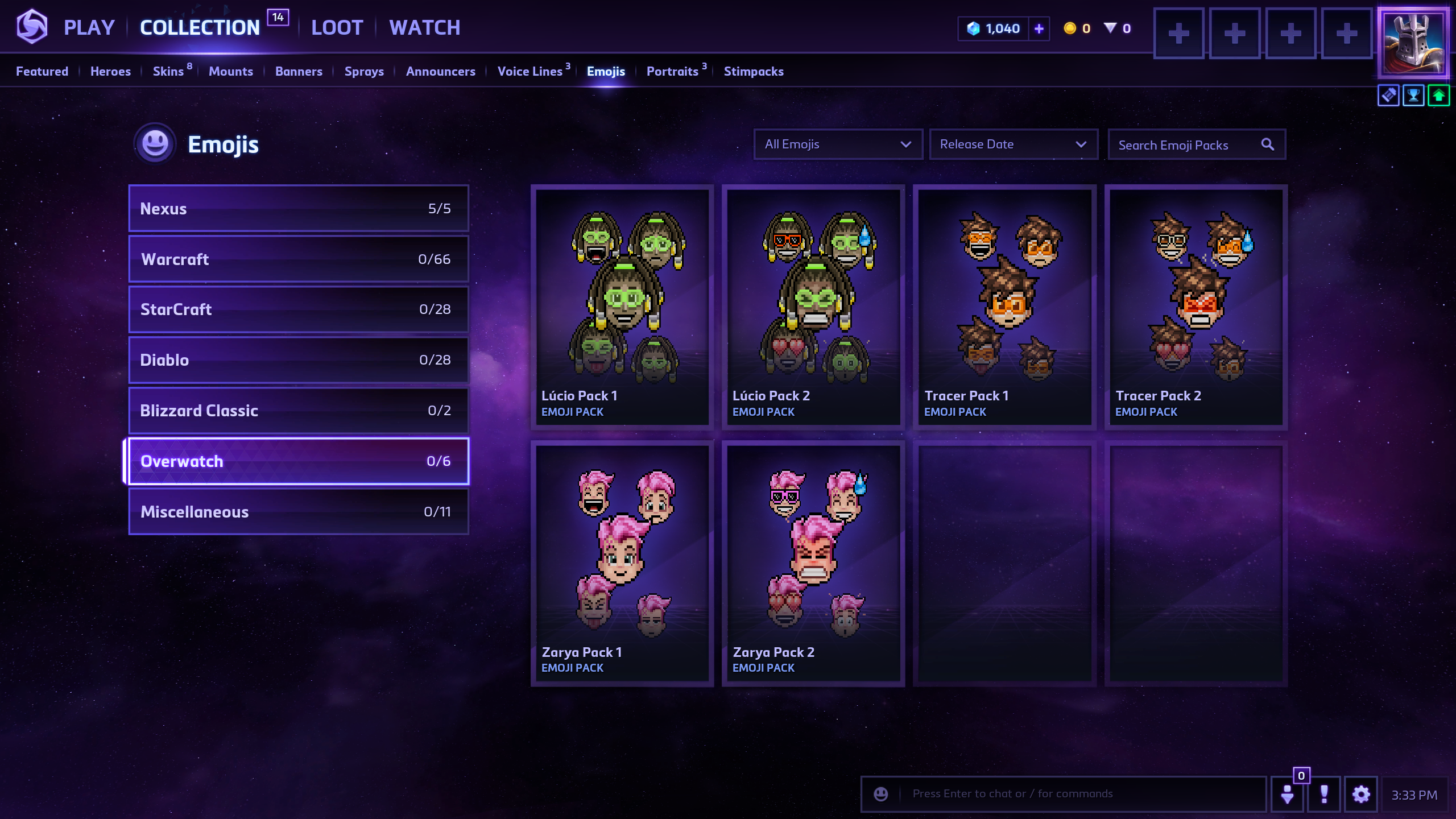Open the LOOT main menu tab

(x=337, y=27)
